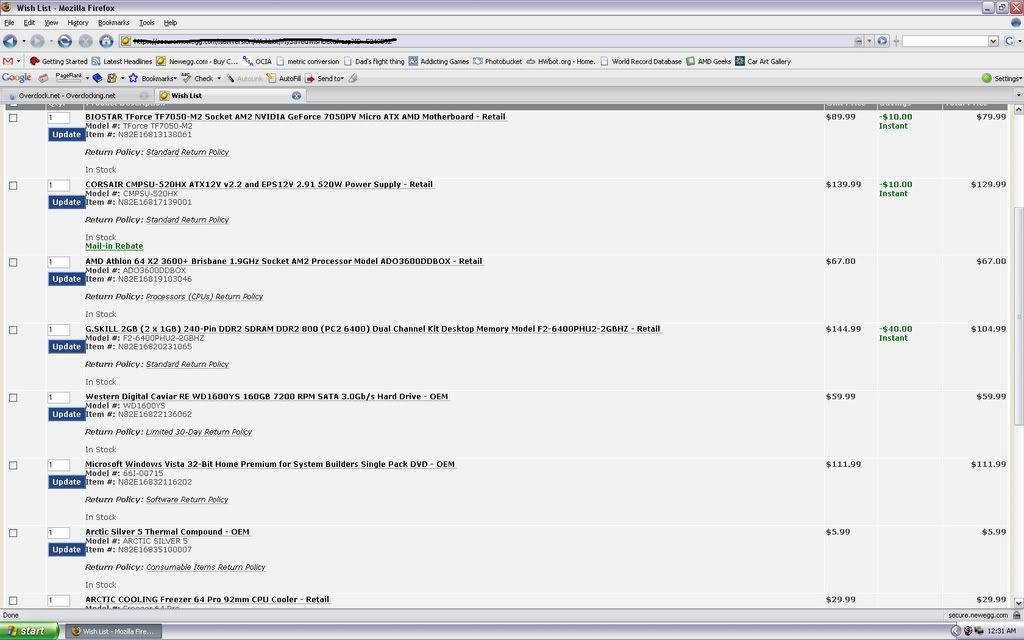Open the World Record Database bookmark
The width and height of the screenshot is (1024, 640).
[641, 61]
